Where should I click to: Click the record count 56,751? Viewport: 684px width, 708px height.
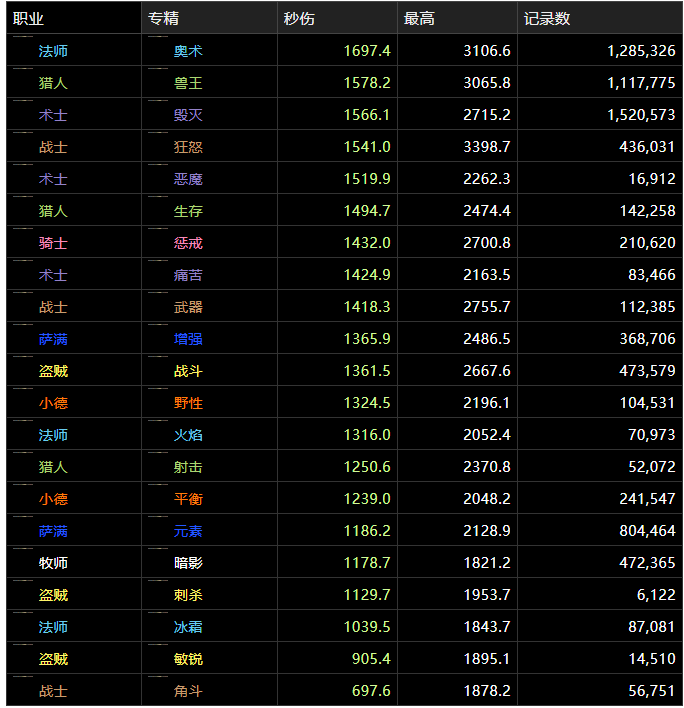click(652, 691)
